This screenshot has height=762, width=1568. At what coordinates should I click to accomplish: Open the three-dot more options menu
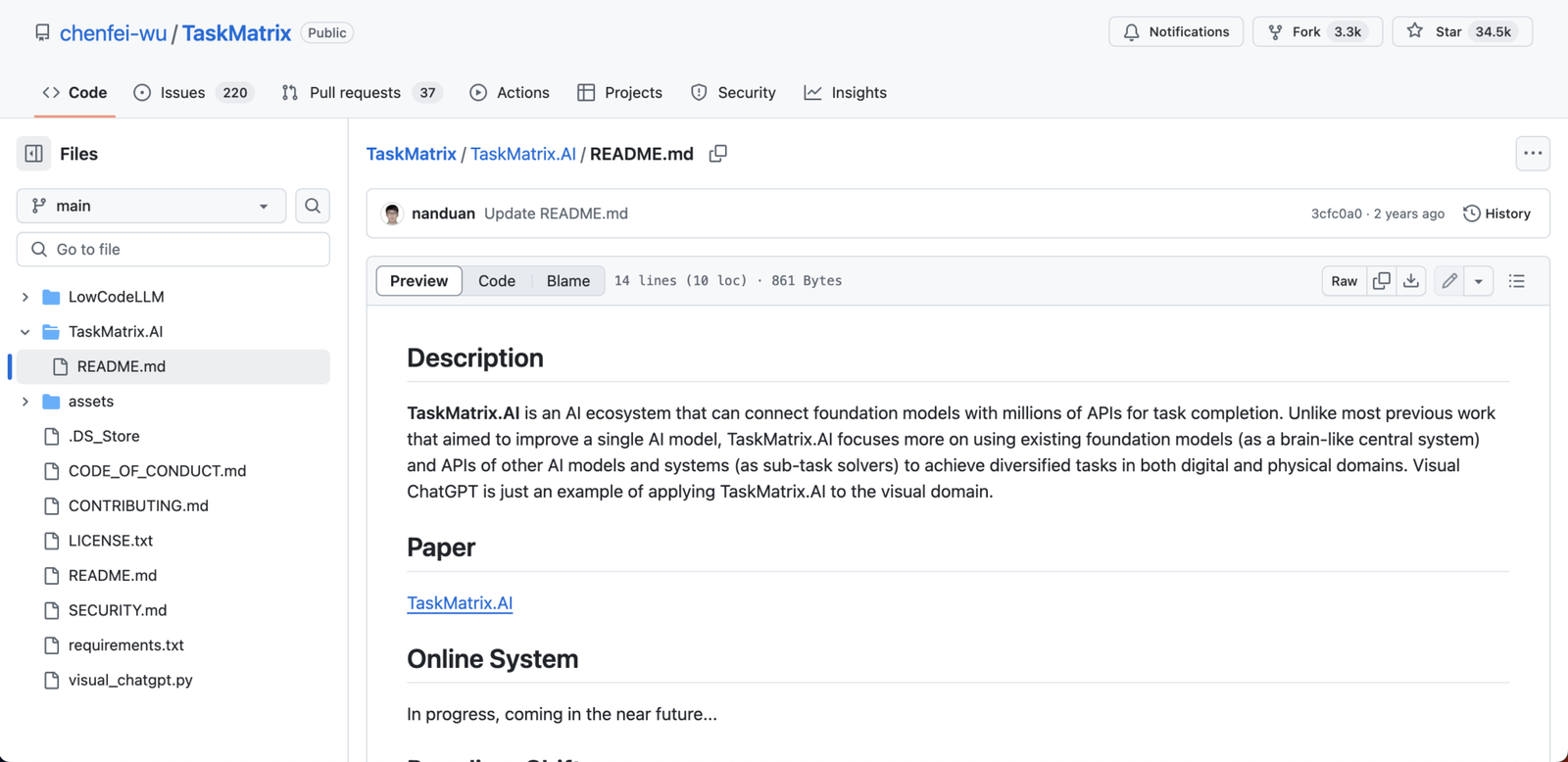tap(1533, 154)
